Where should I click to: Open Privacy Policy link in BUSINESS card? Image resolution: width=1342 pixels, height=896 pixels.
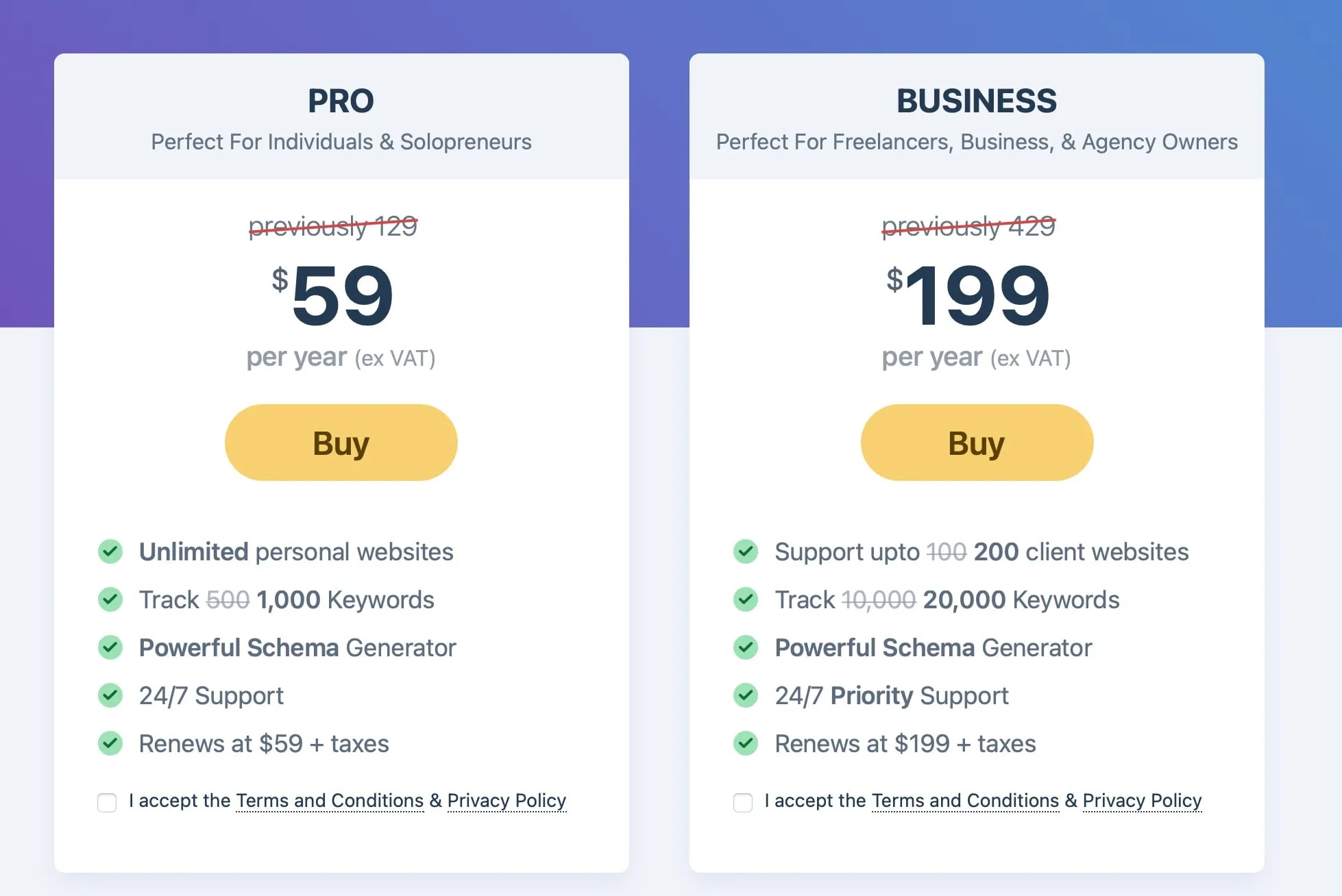click(1142, 801)
